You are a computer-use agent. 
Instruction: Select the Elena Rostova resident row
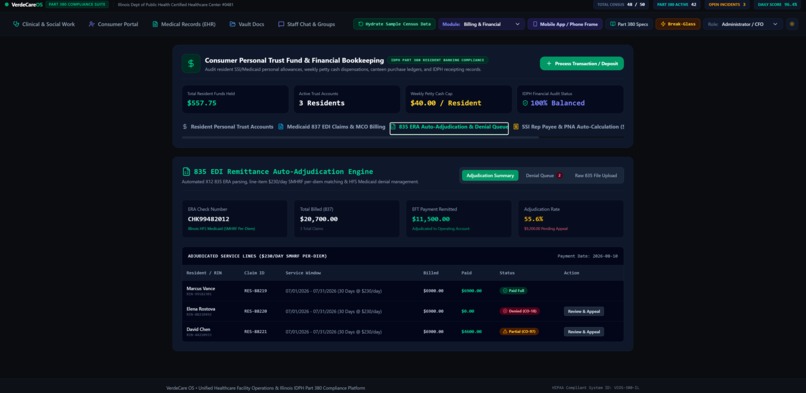pyautogui.click(x=402, y=311)
